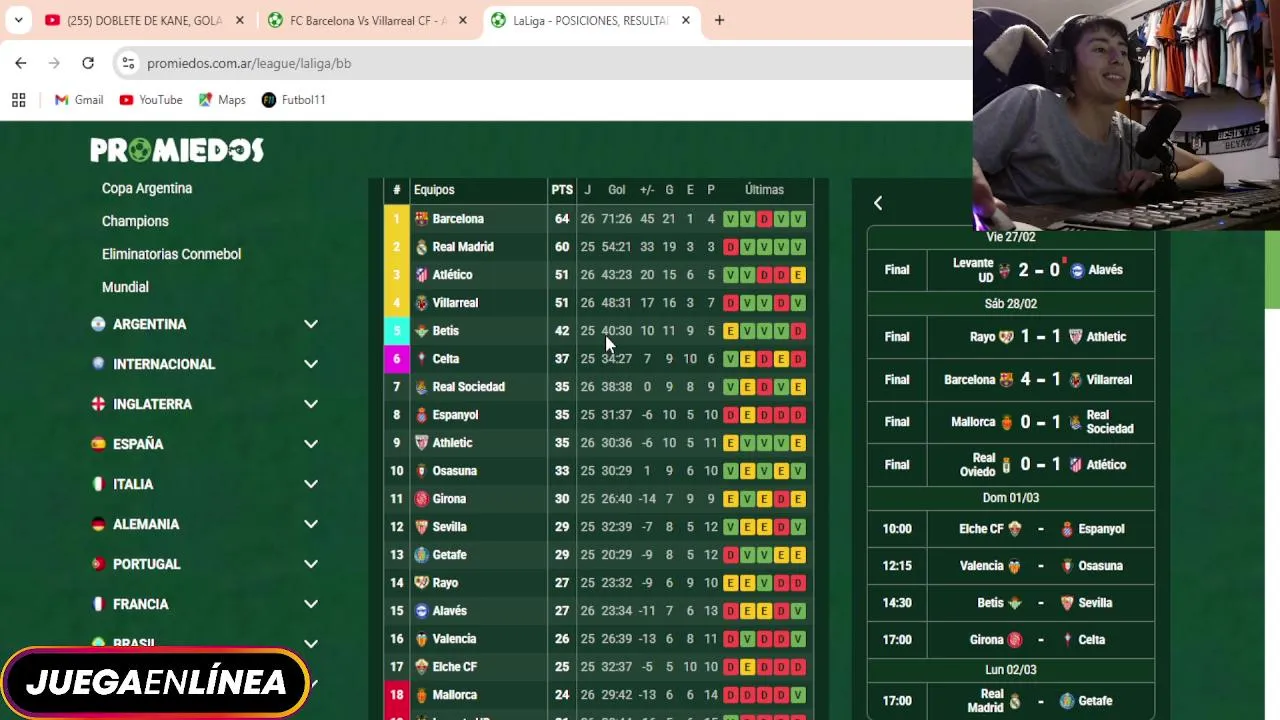
Task: Click the browser back arrow
Action: click(x=21, y=63)
